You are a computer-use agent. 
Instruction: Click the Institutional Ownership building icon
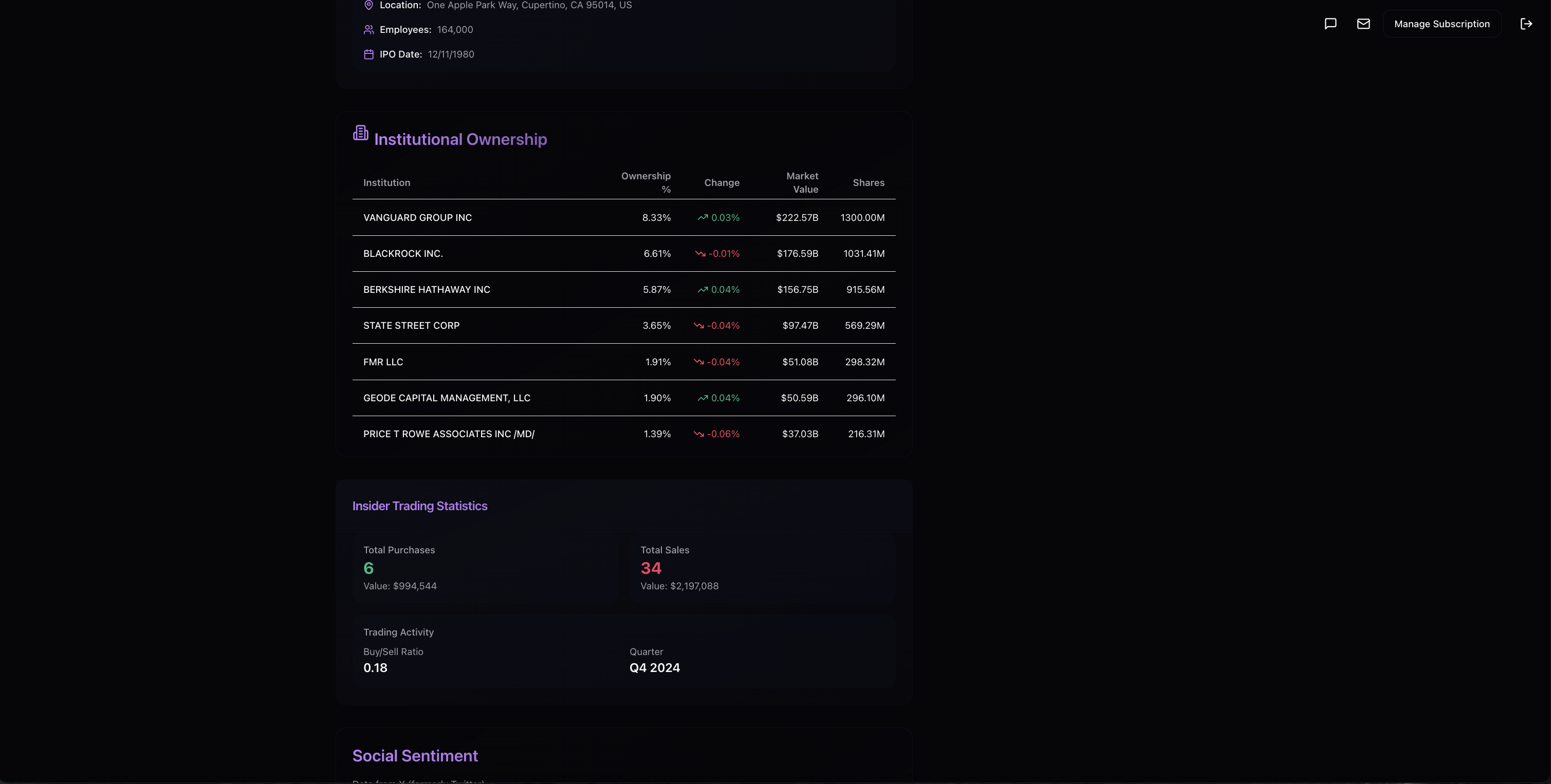point(361,133)
